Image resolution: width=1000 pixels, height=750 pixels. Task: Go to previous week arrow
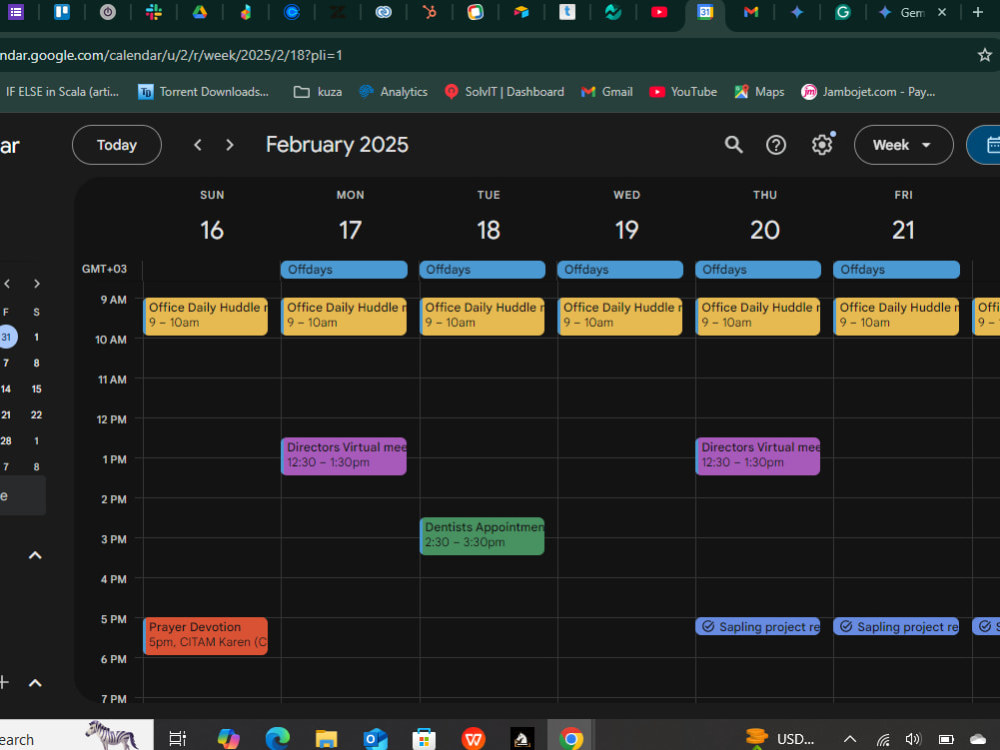(198, 145)
